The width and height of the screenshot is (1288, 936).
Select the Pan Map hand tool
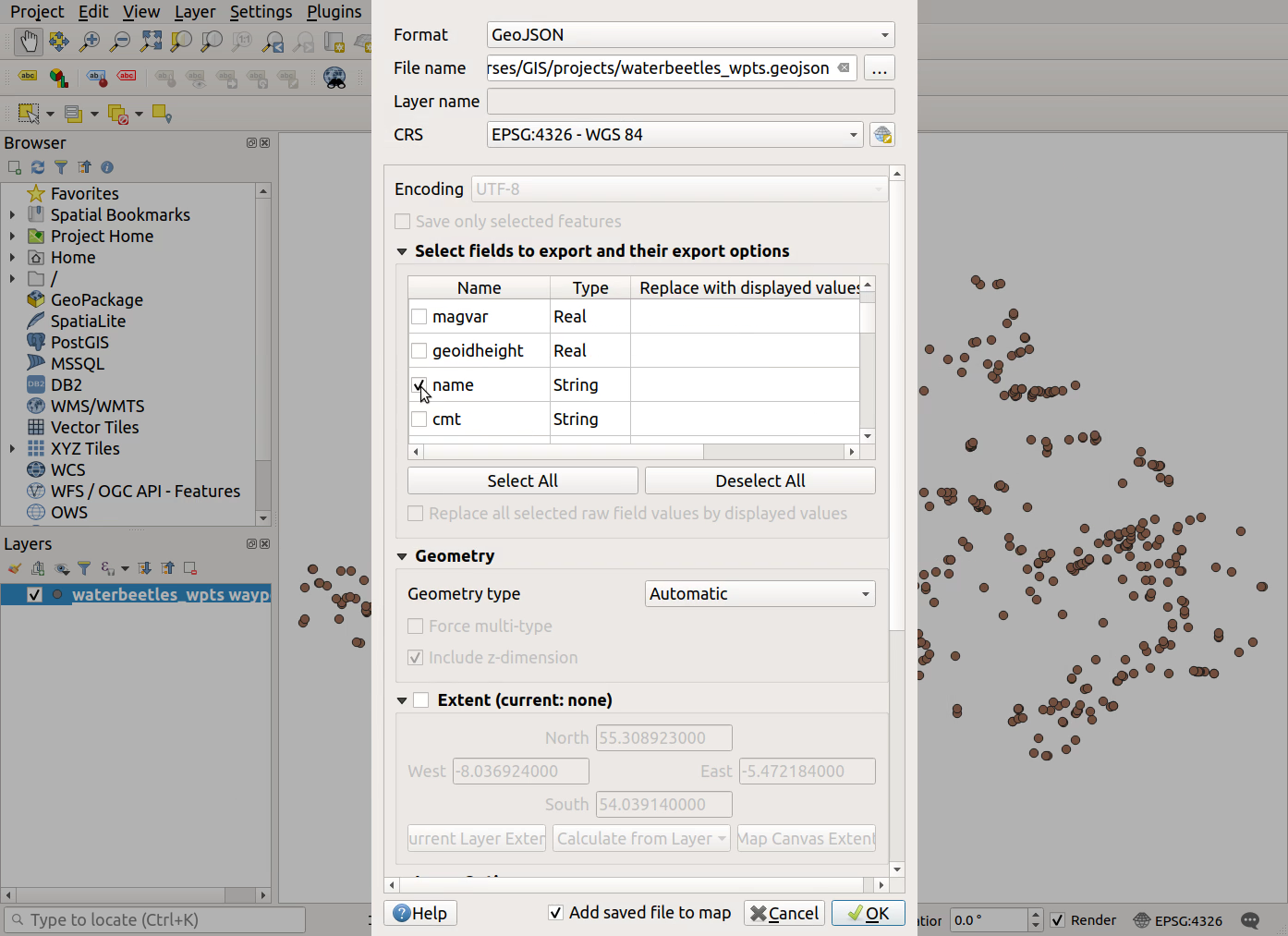pos(29,42)
